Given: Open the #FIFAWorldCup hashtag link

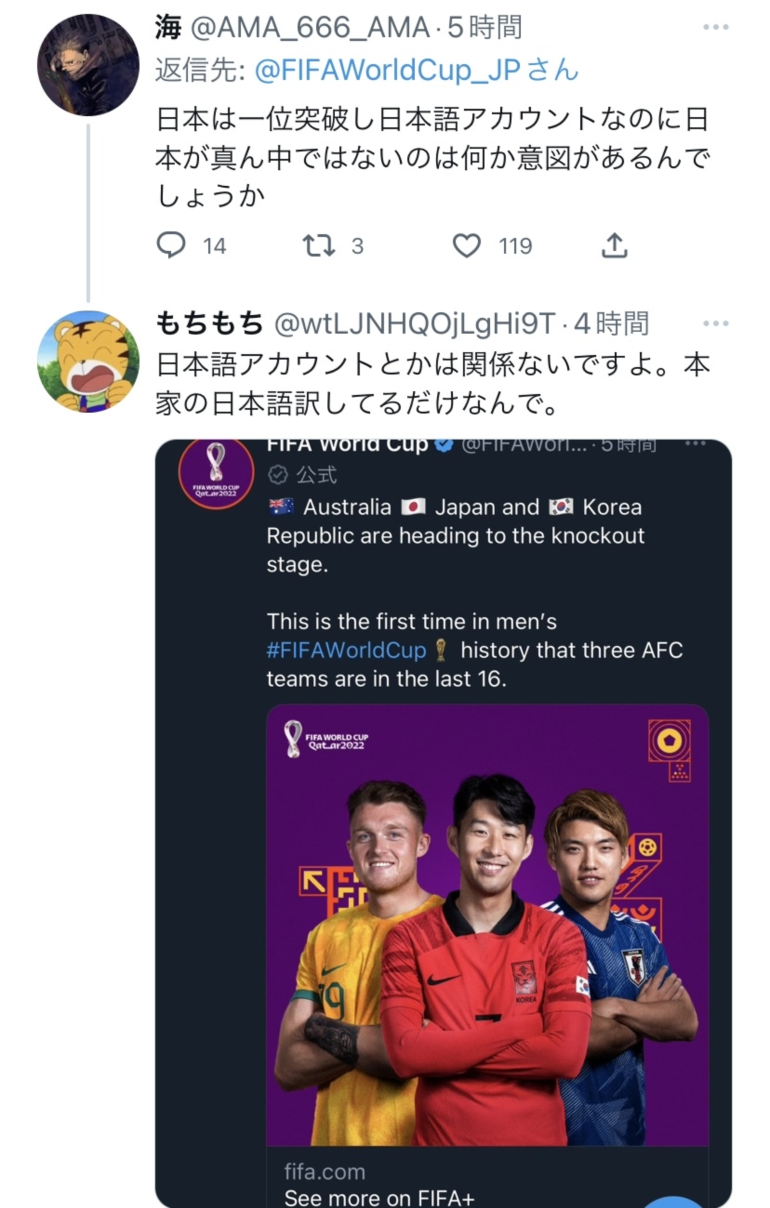Looking at the screenshot, I should click(x=346, y=650).
